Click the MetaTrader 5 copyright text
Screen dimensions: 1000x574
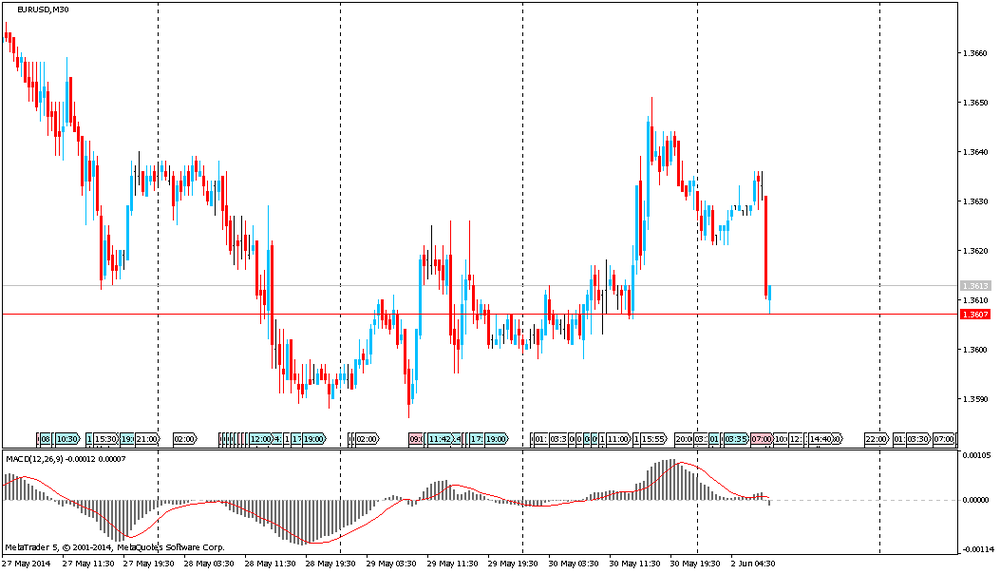click(x=115, y=547)
